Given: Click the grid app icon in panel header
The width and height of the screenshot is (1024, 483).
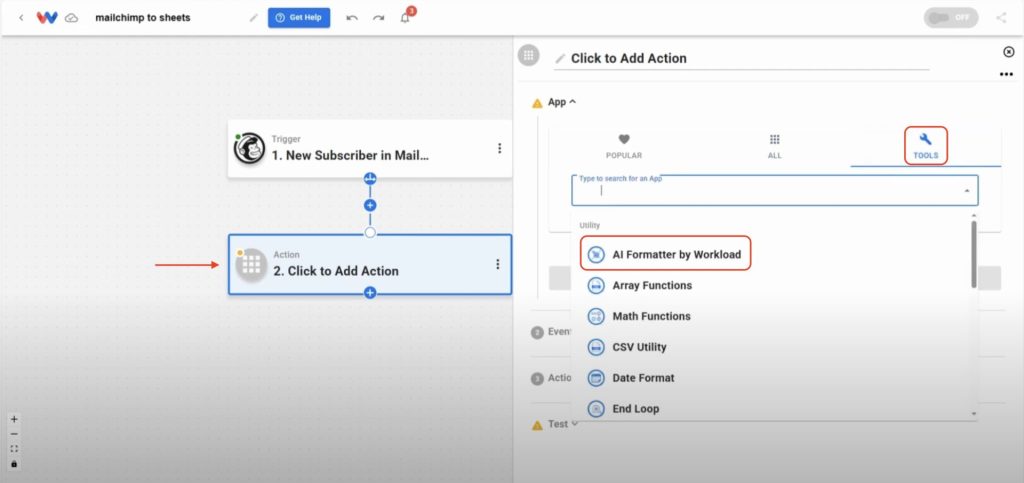Looking at the screenshot, I should tap(529, 55).
